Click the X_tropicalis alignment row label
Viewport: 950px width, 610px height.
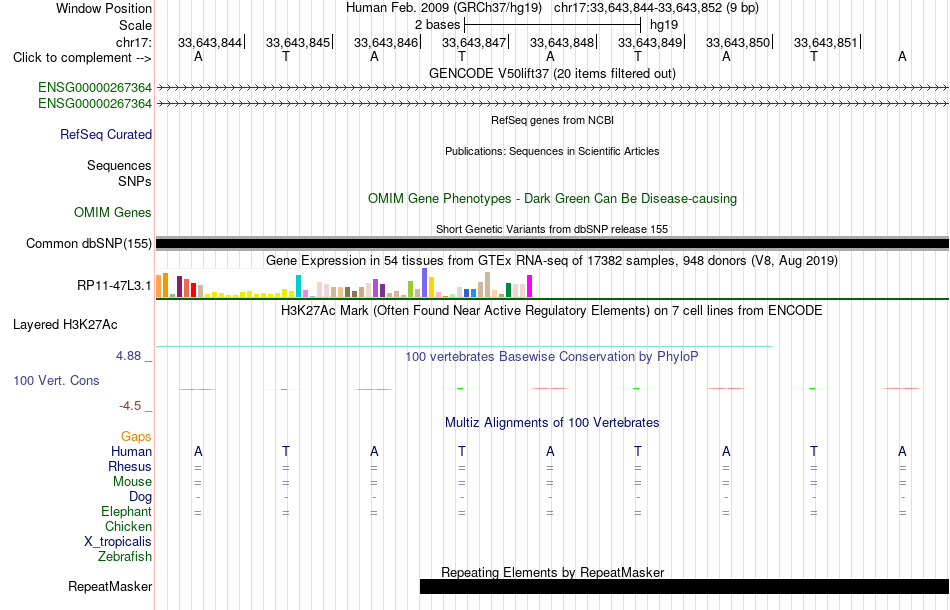(118, 542)
